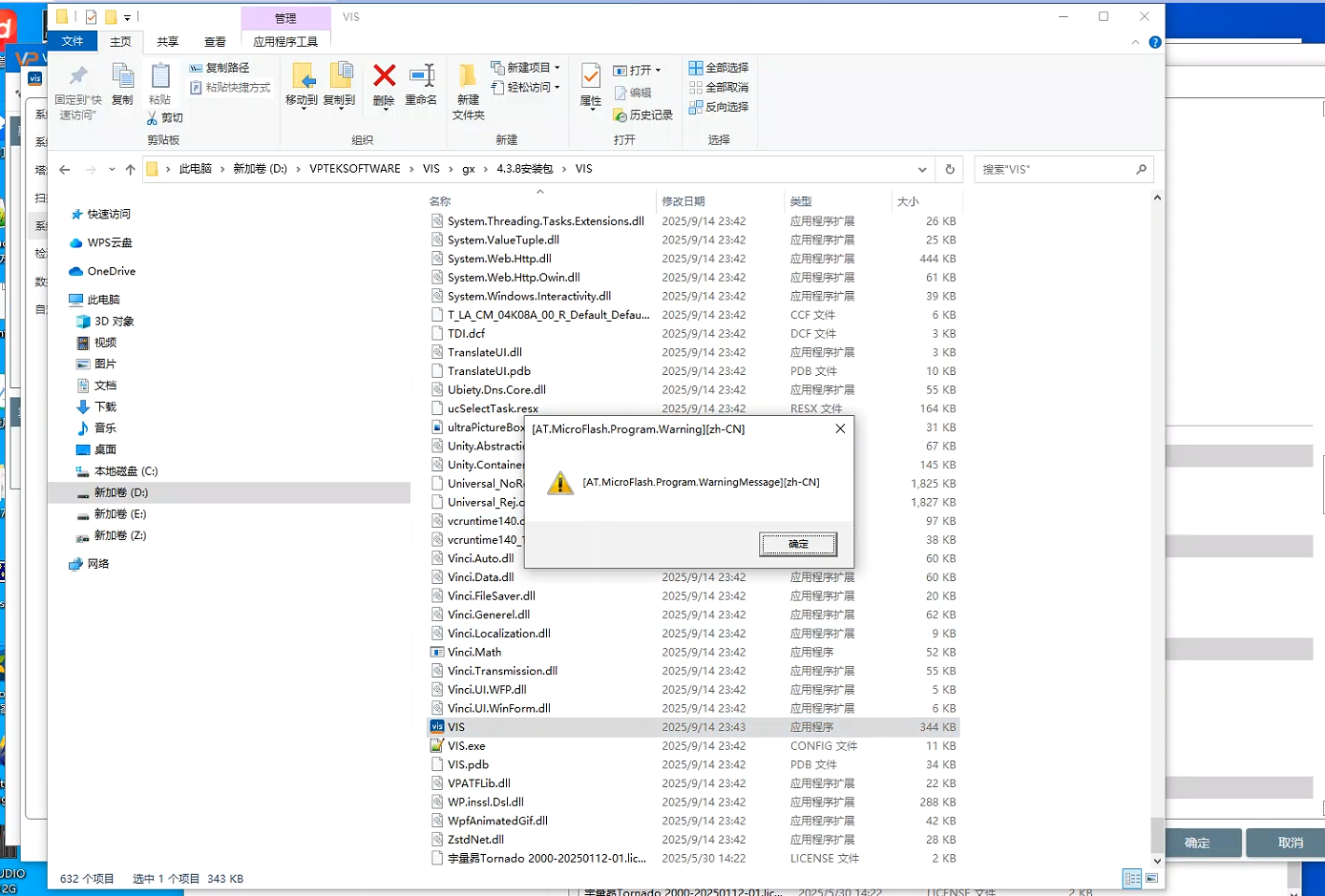The height and width of the screenshot is (896, 1325).
Task: Switch to details view in status bar
Action: pyautogui.click(x=1132, y=878)
